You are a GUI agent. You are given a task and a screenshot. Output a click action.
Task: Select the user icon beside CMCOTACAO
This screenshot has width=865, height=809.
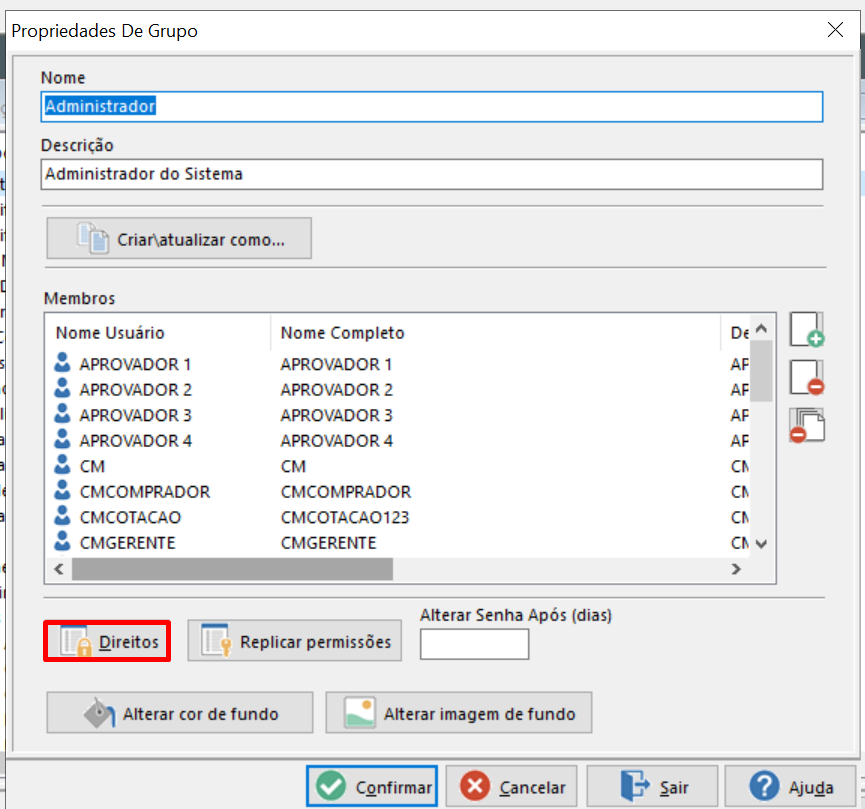62,516
